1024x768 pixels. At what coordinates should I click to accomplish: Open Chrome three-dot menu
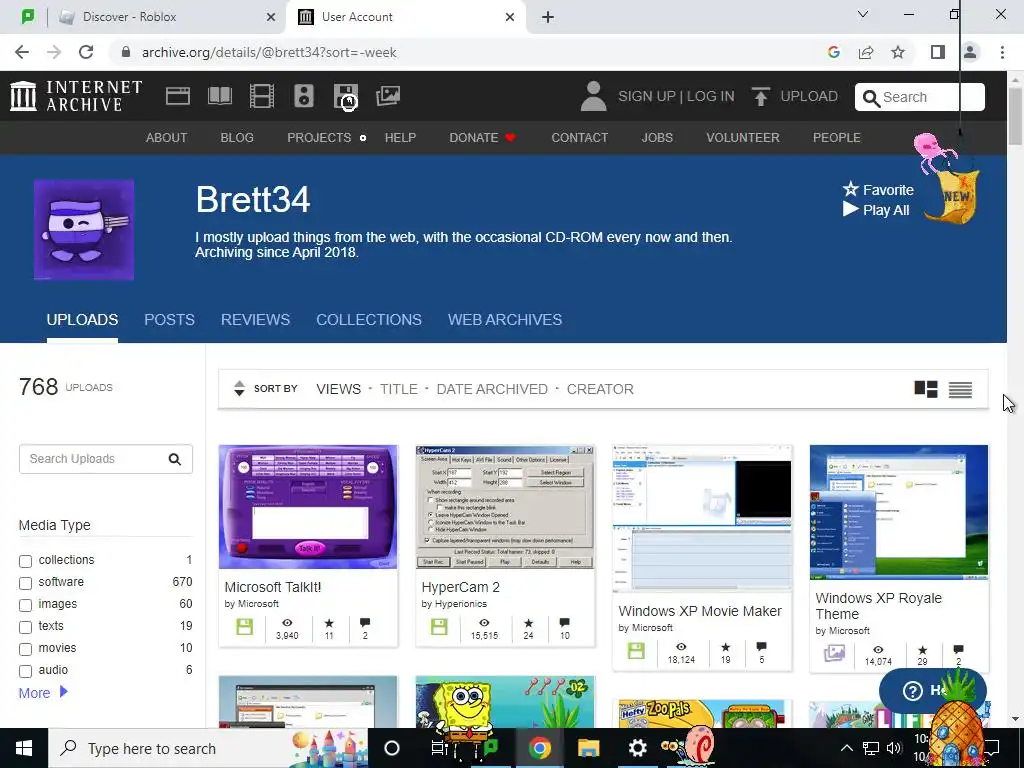1002,52
